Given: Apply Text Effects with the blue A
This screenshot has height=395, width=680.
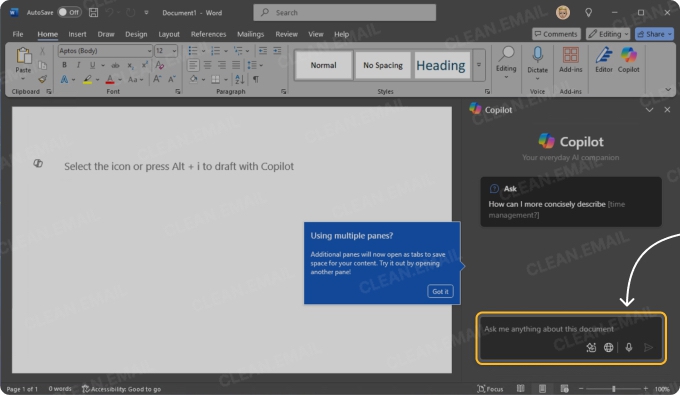Looking at the screenshot, I should 64,79.
